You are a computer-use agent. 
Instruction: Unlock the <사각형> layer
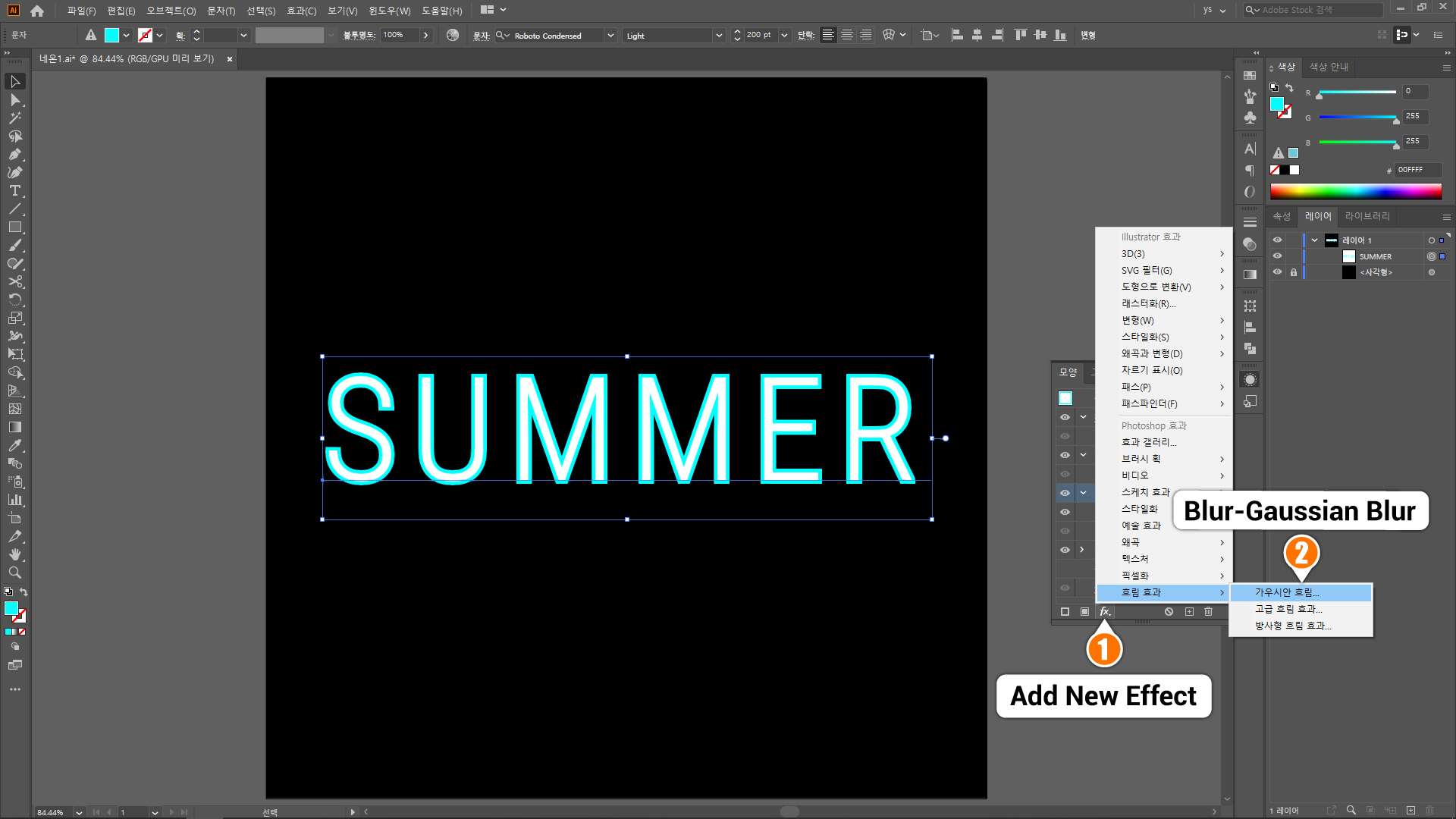tap(1294, 272)
